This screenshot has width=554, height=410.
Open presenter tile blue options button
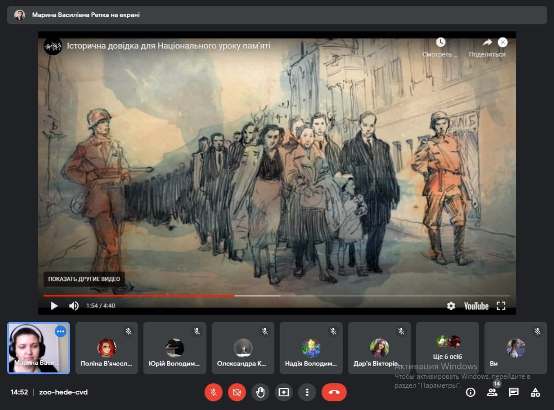click(60, 332)
